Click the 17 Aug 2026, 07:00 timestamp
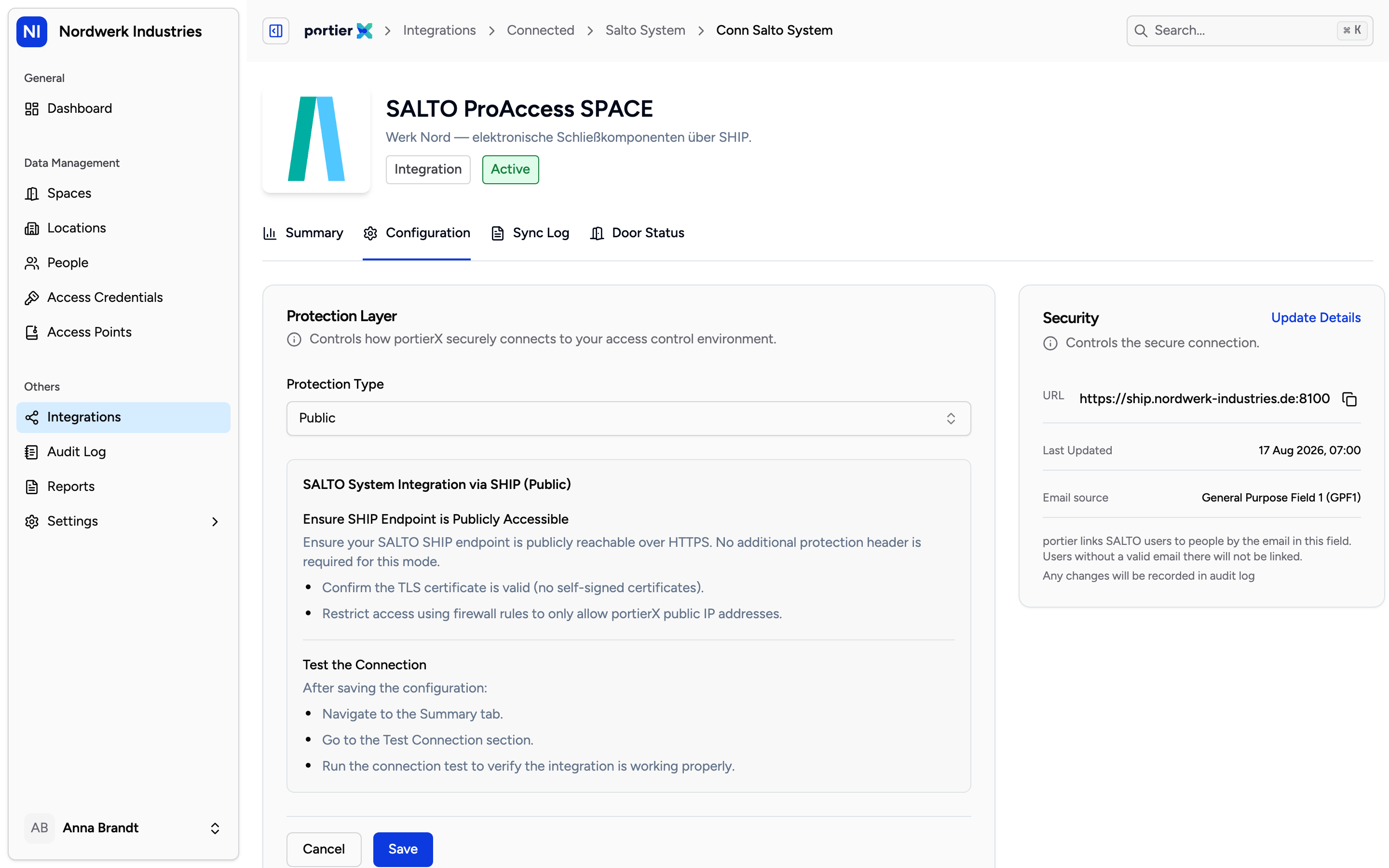1389x868 pixels. tap(1309, 451)
